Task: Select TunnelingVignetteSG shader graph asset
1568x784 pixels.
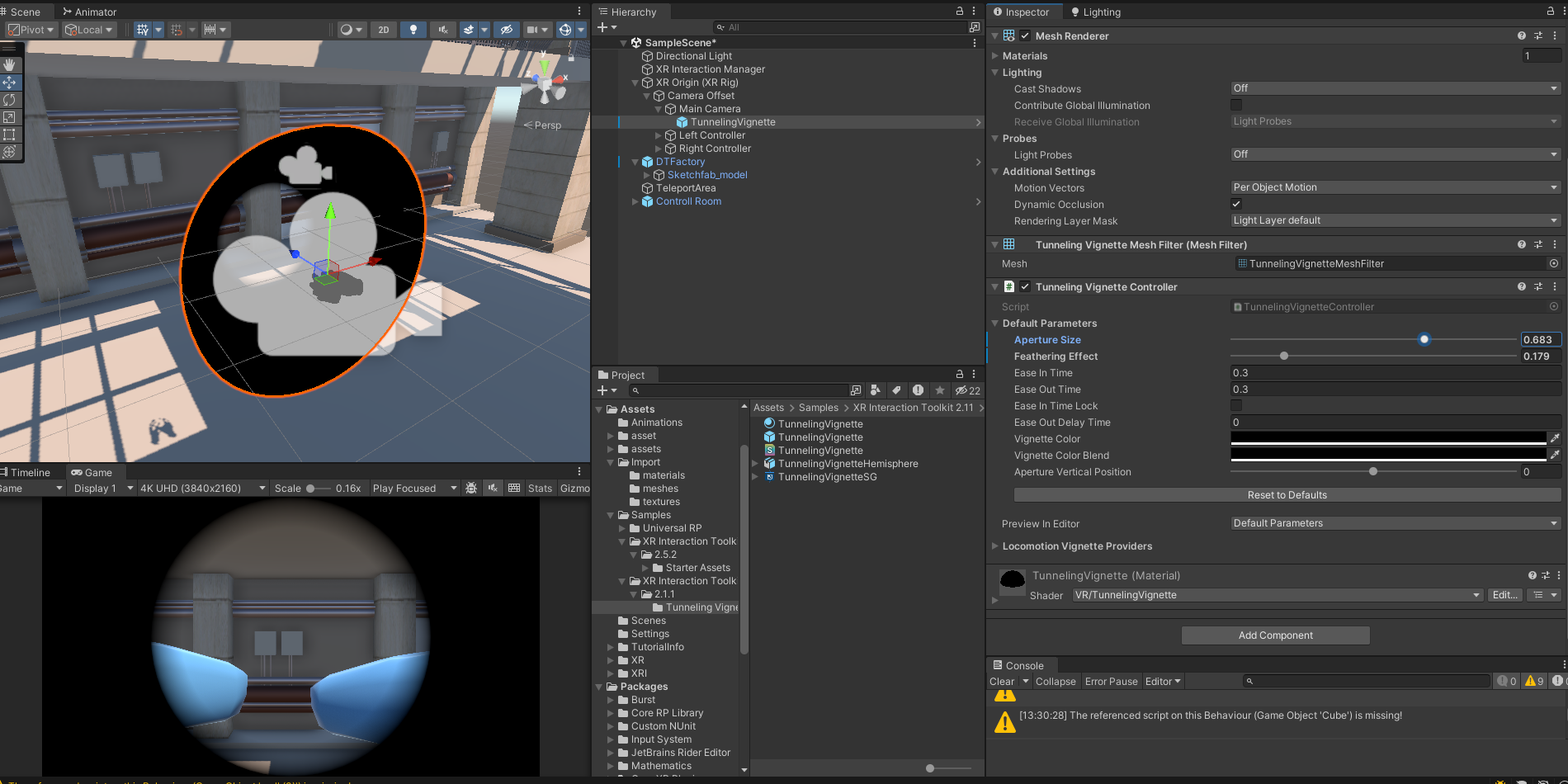Action: pos(827,477)
